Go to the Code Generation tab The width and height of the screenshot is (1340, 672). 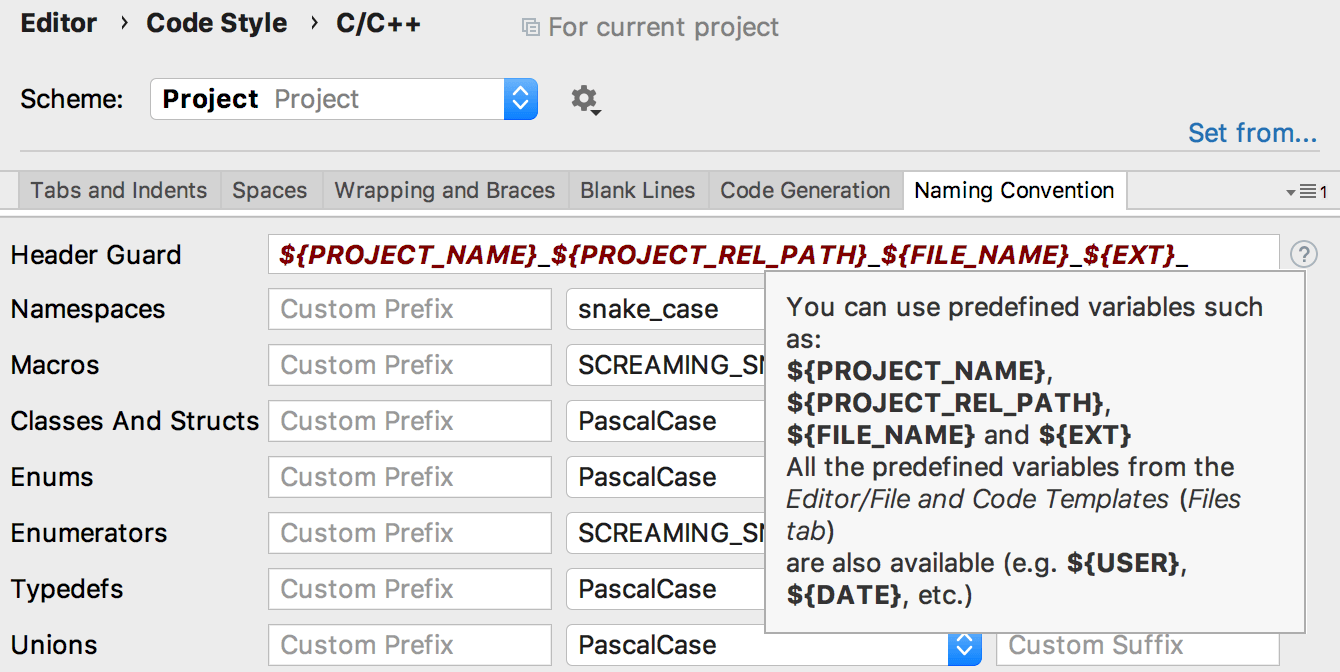[805, 190]
